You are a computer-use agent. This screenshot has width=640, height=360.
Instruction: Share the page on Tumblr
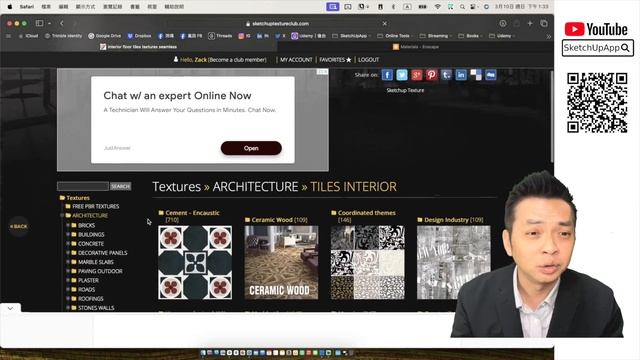446,75
